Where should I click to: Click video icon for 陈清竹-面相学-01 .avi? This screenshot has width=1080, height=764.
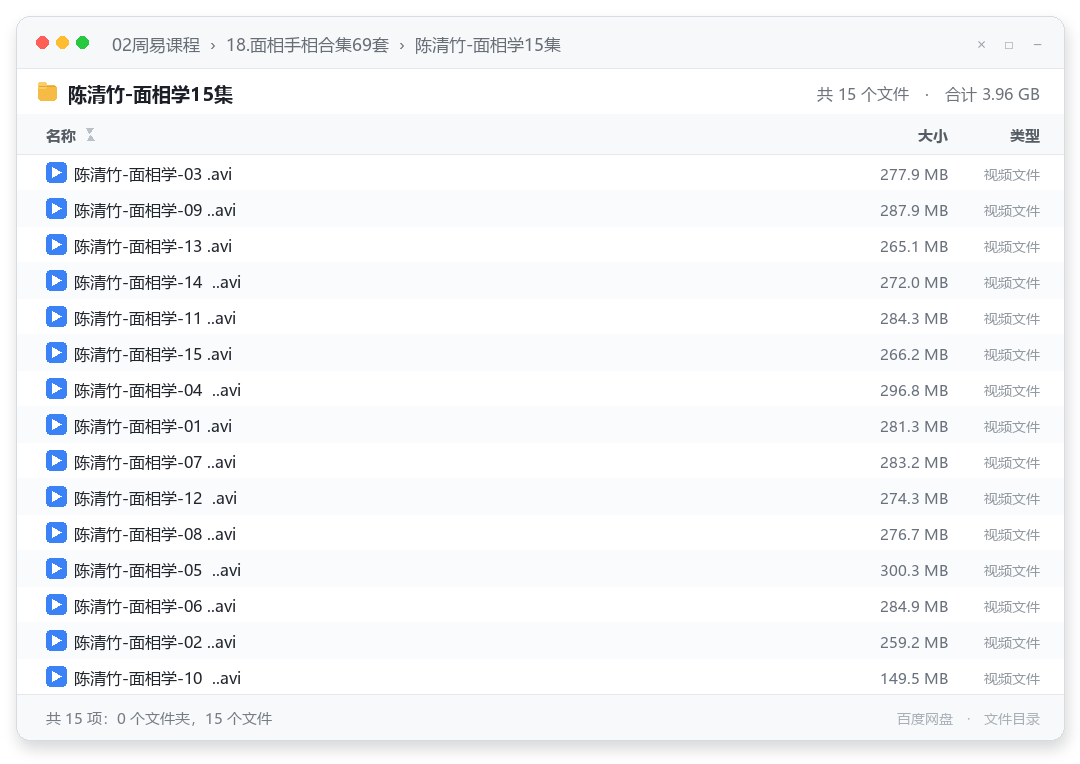56,425
